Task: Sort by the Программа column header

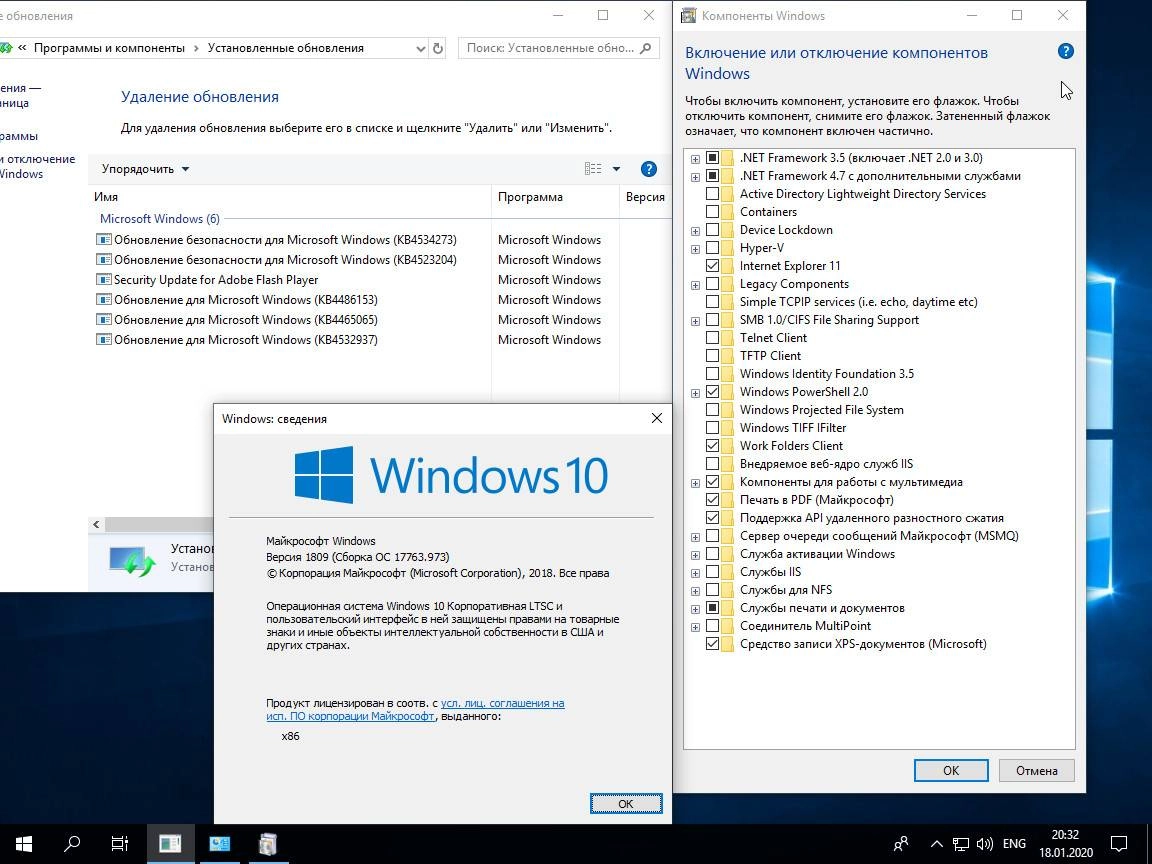Action: [555, 197]
